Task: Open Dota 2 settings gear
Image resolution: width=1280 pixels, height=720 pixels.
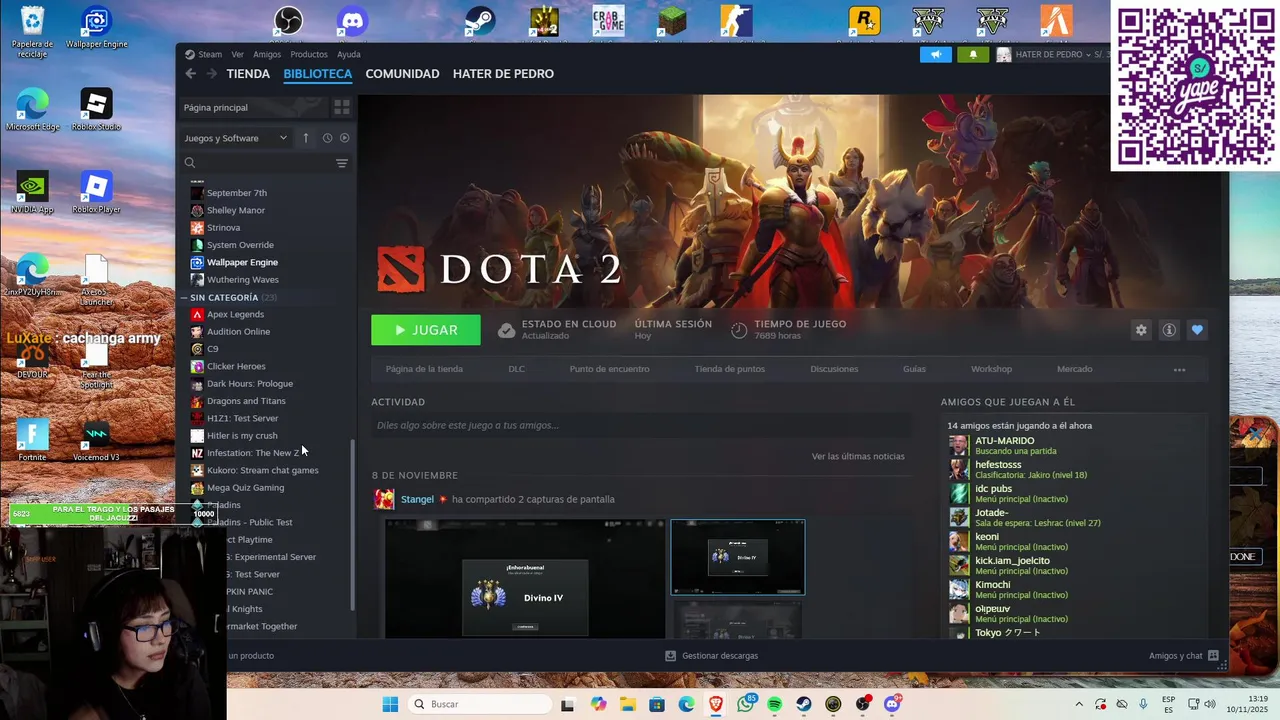Action: (1141, 330)
